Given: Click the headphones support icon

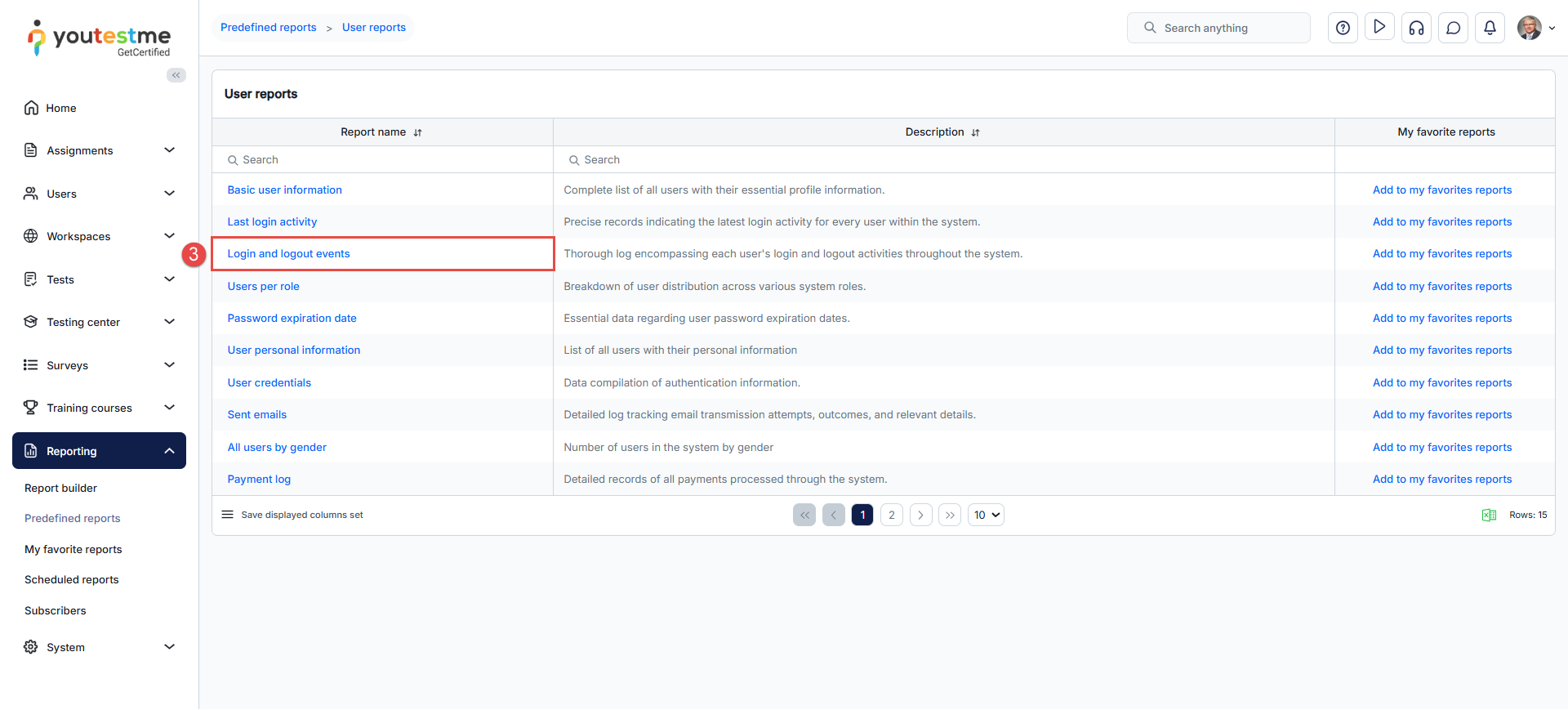Looking at the screenshot, I should [x=1416, y=28].
